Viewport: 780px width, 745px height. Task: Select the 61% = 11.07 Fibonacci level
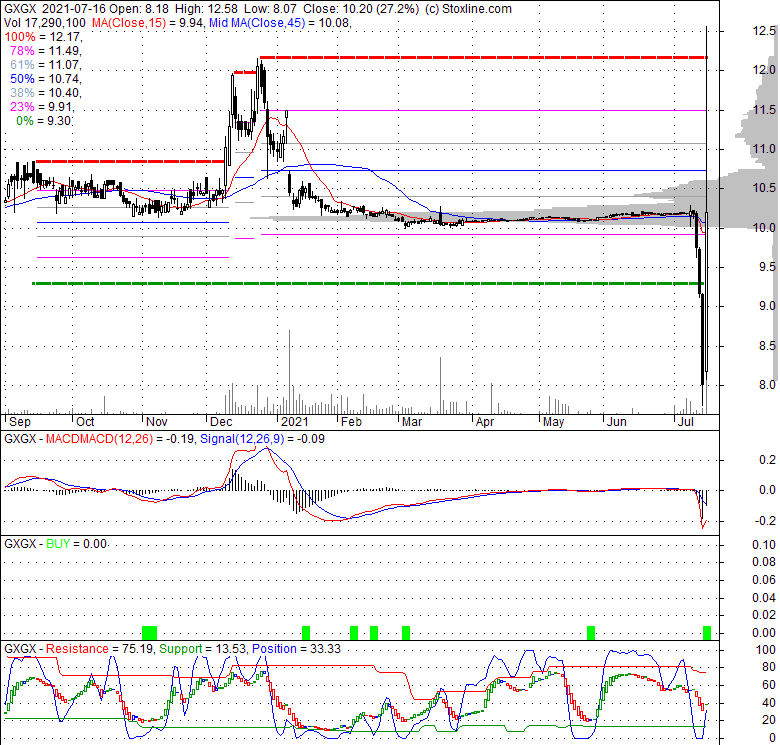coord(46,65)
